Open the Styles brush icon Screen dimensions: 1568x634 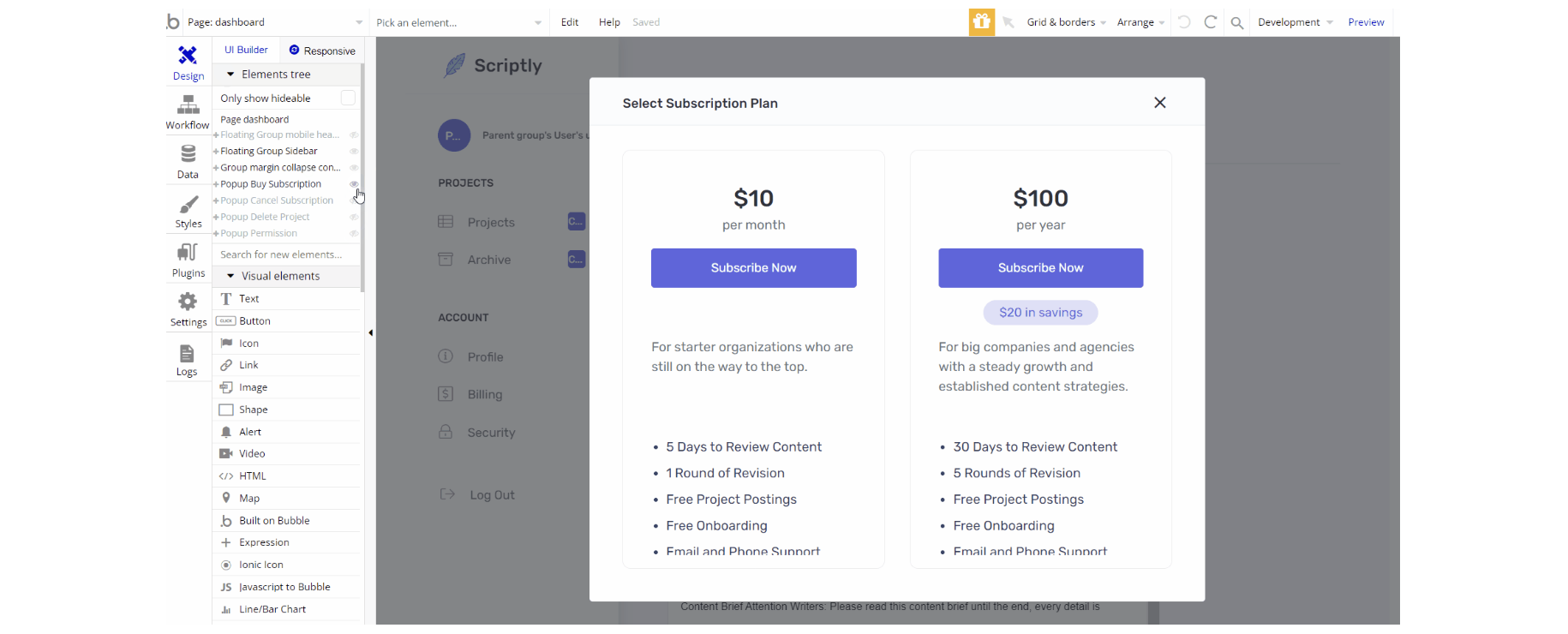click(x=188, y=205)
